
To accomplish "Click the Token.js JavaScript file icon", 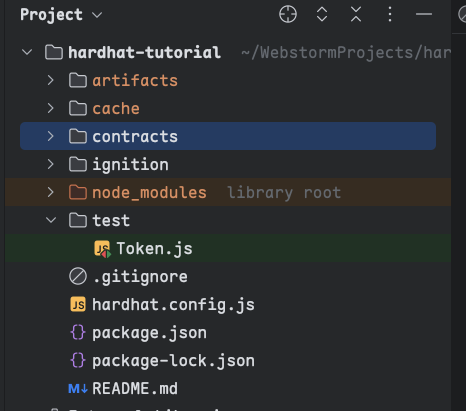I will pyautogui.click(x=102, y=249).
